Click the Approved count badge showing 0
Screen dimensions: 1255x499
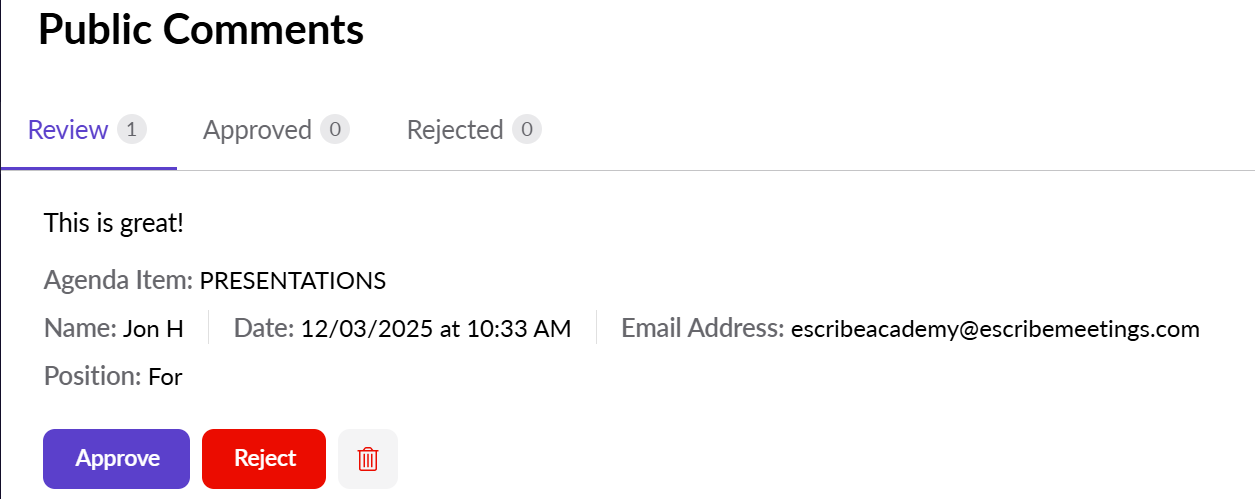[x=335, y=129]
